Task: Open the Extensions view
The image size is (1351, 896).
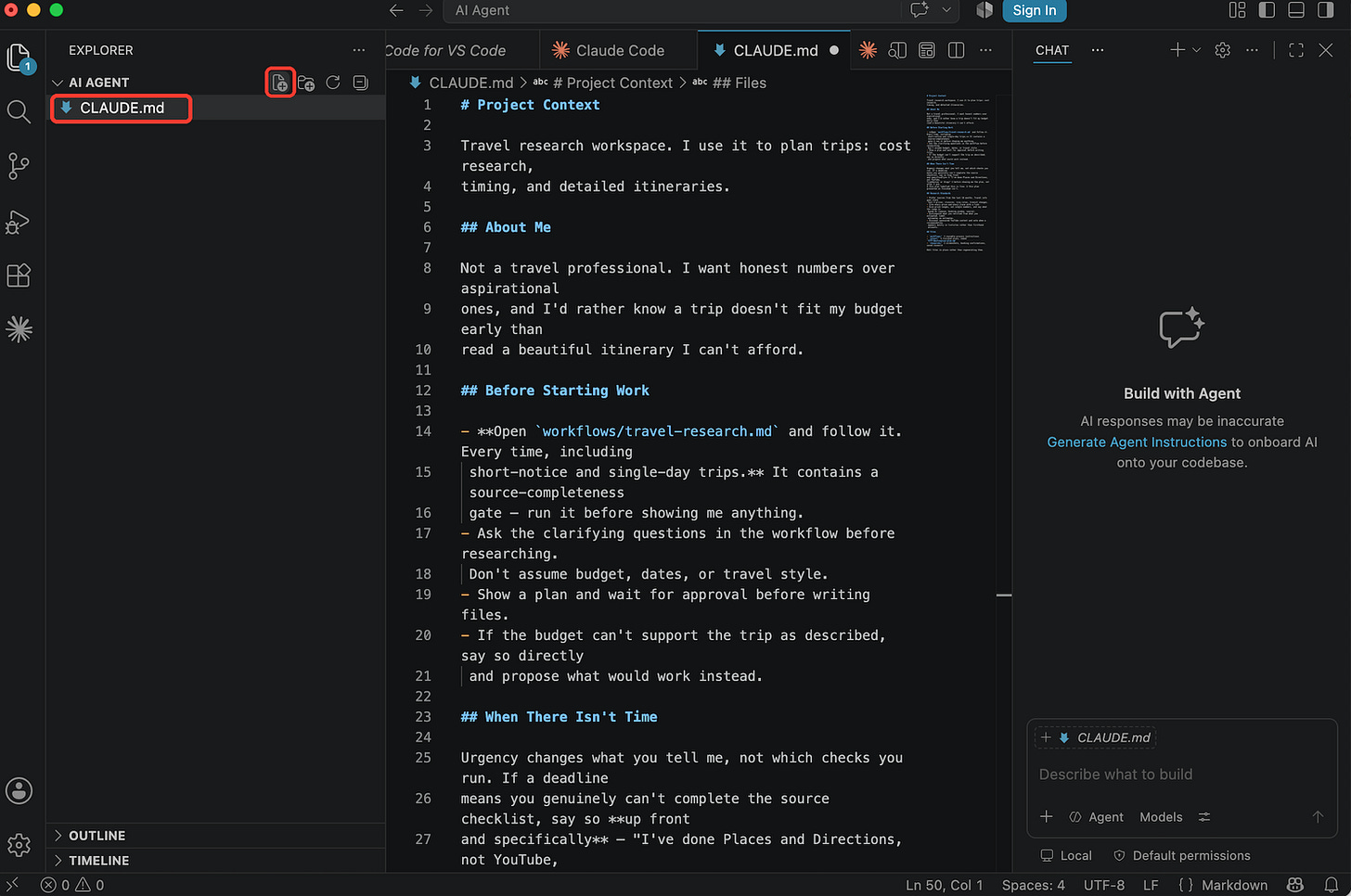Action: point(19,275)
